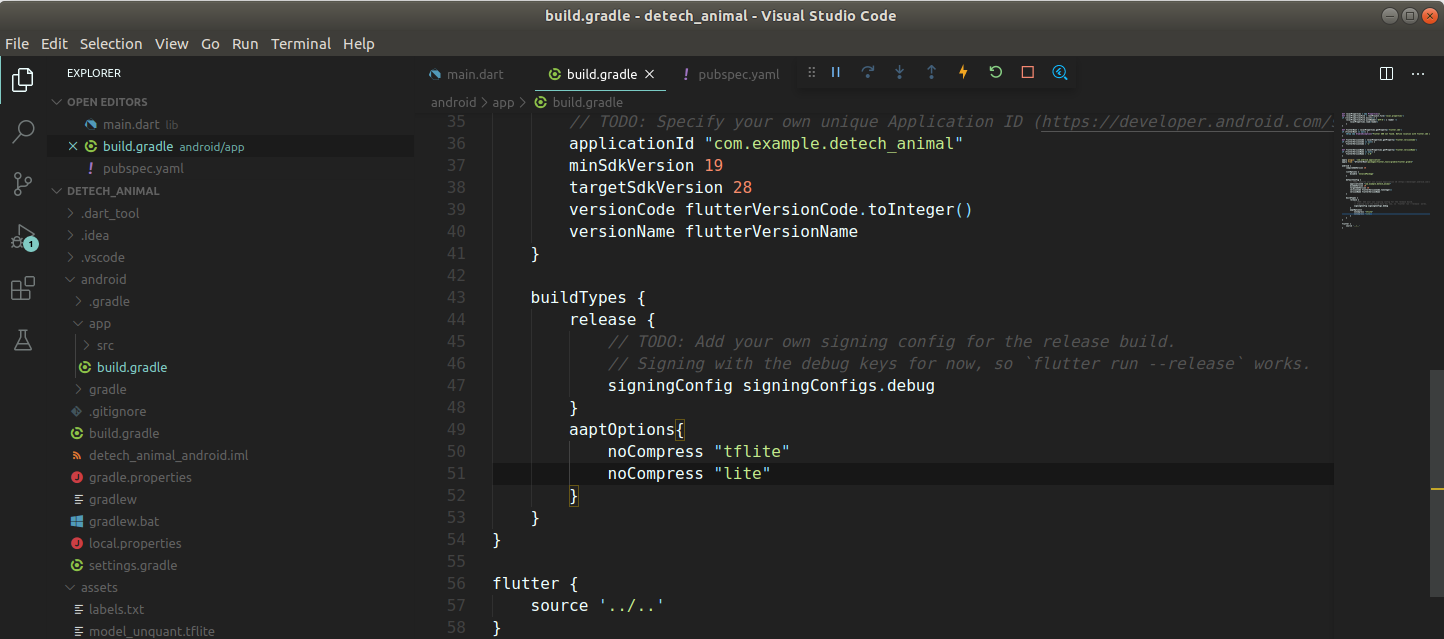Screen dimensions: 1444x639
Task: Stop the debug session
Action: point(1028,73)
